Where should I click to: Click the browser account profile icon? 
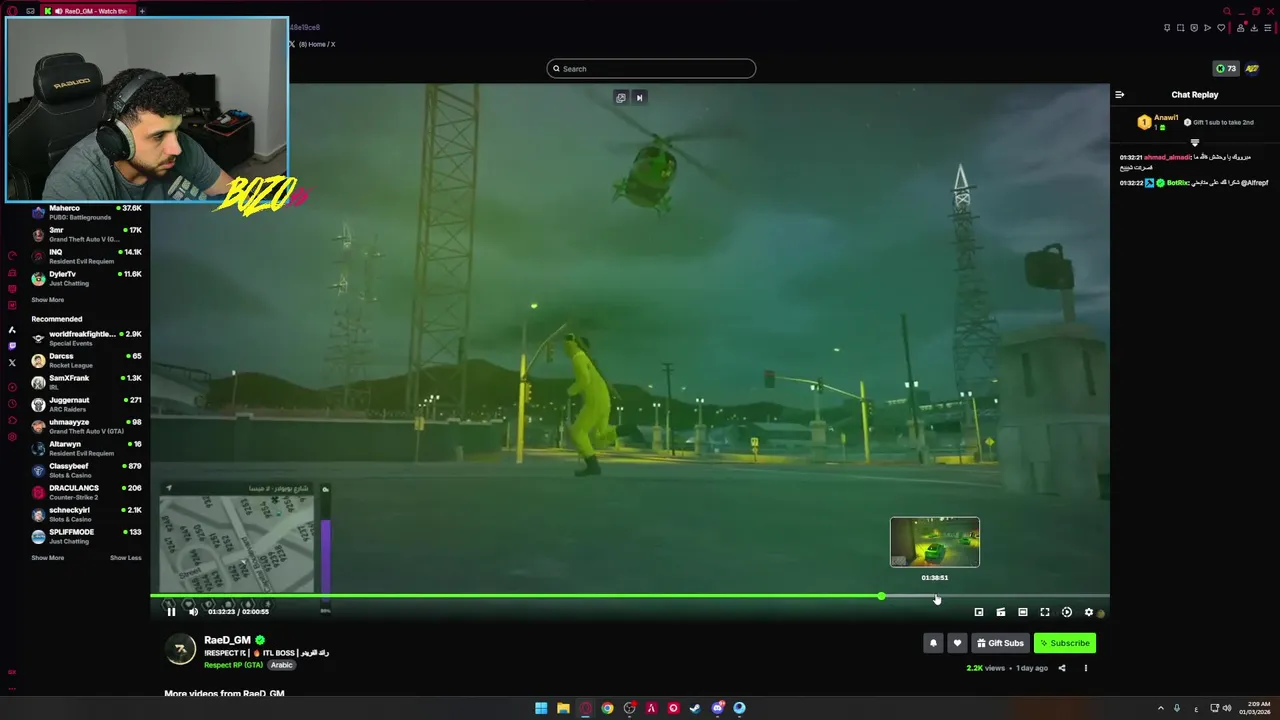(1240, 28)
